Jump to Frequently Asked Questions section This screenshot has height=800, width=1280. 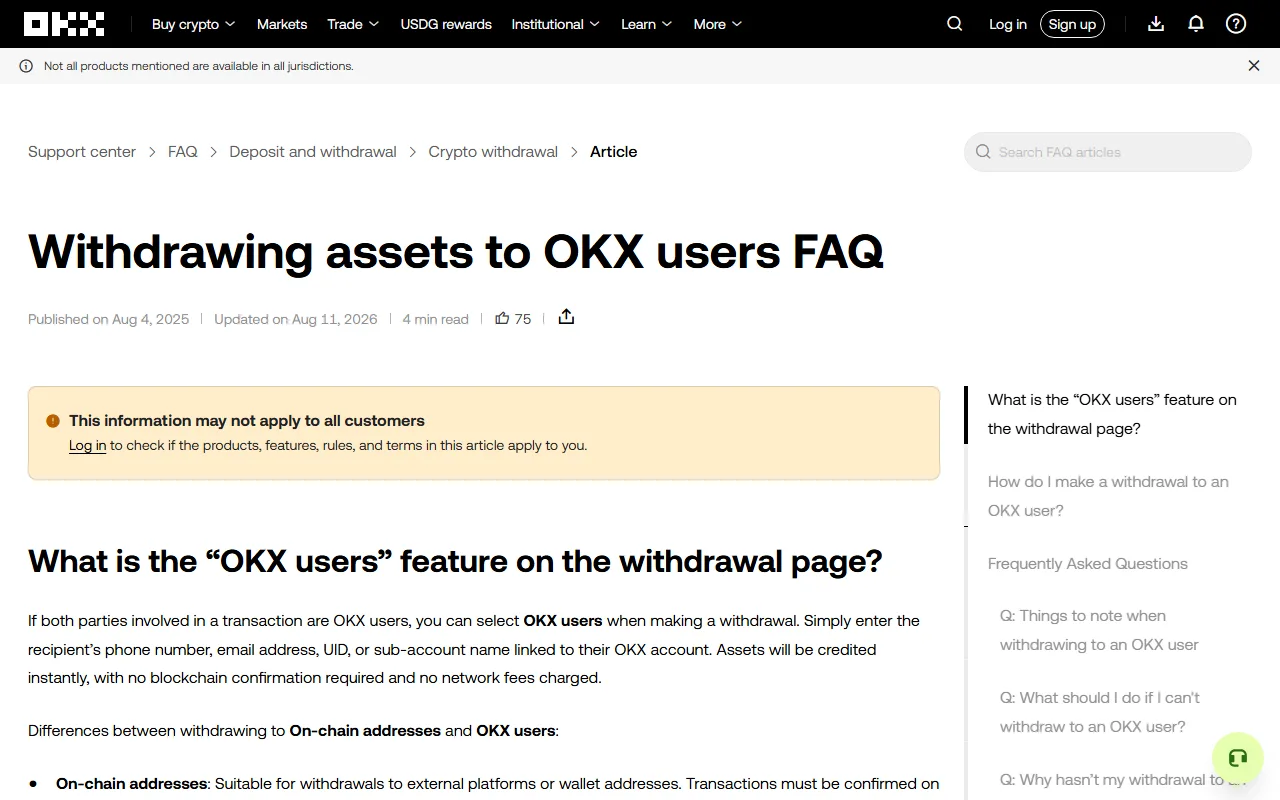1088,564
